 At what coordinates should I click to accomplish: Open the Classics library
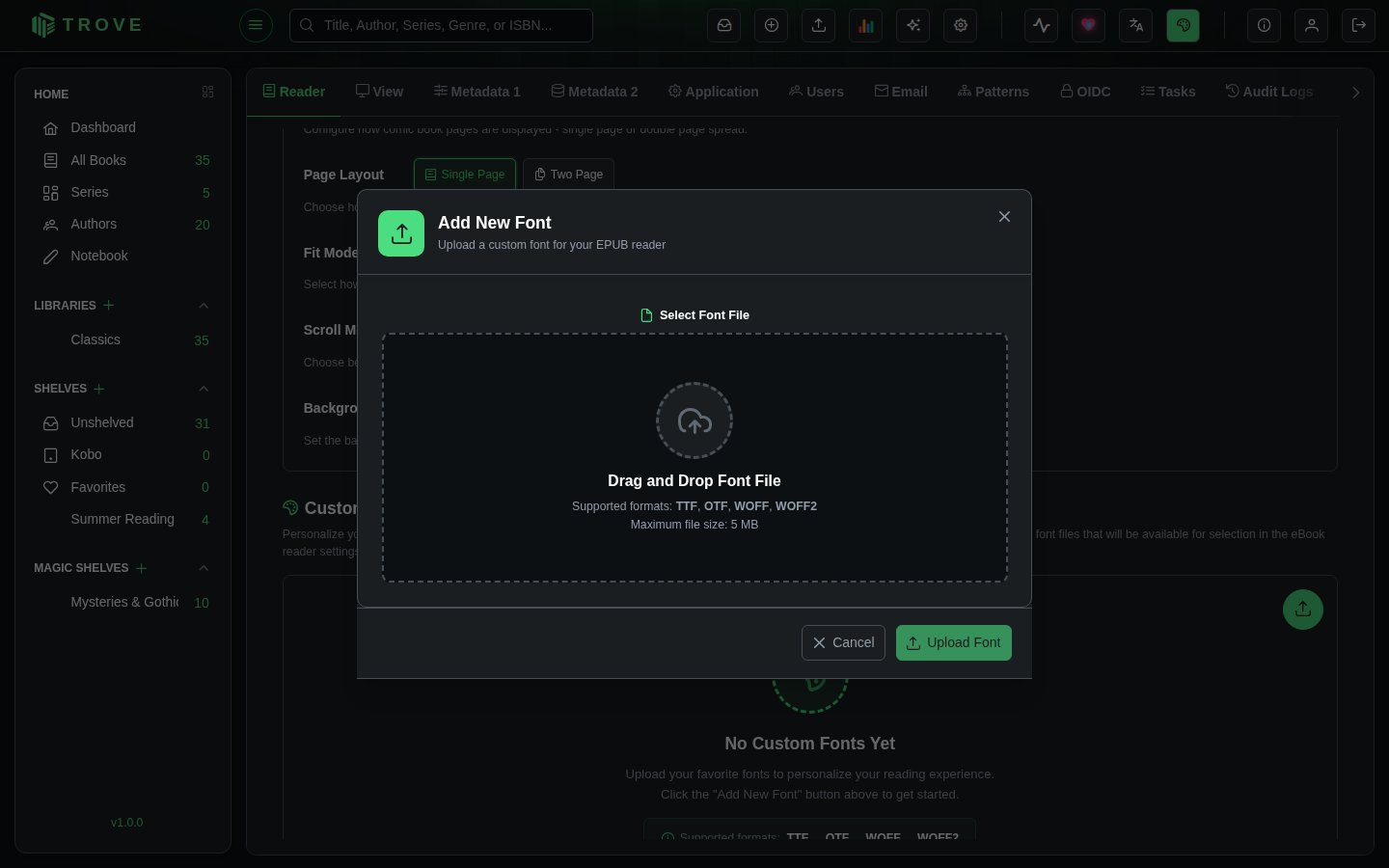click(123, 339)
